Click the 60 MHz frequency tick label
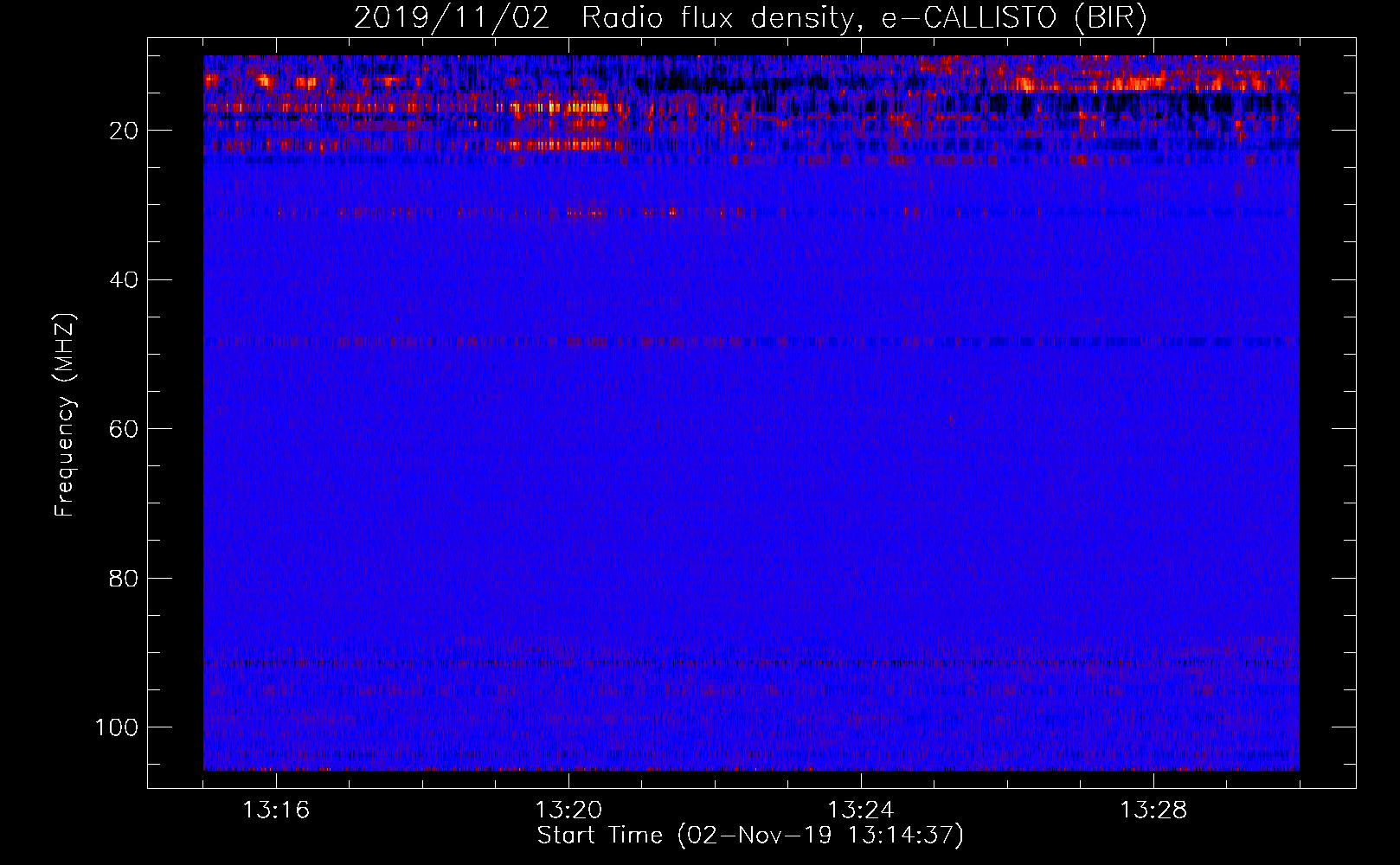 (124, 429)
